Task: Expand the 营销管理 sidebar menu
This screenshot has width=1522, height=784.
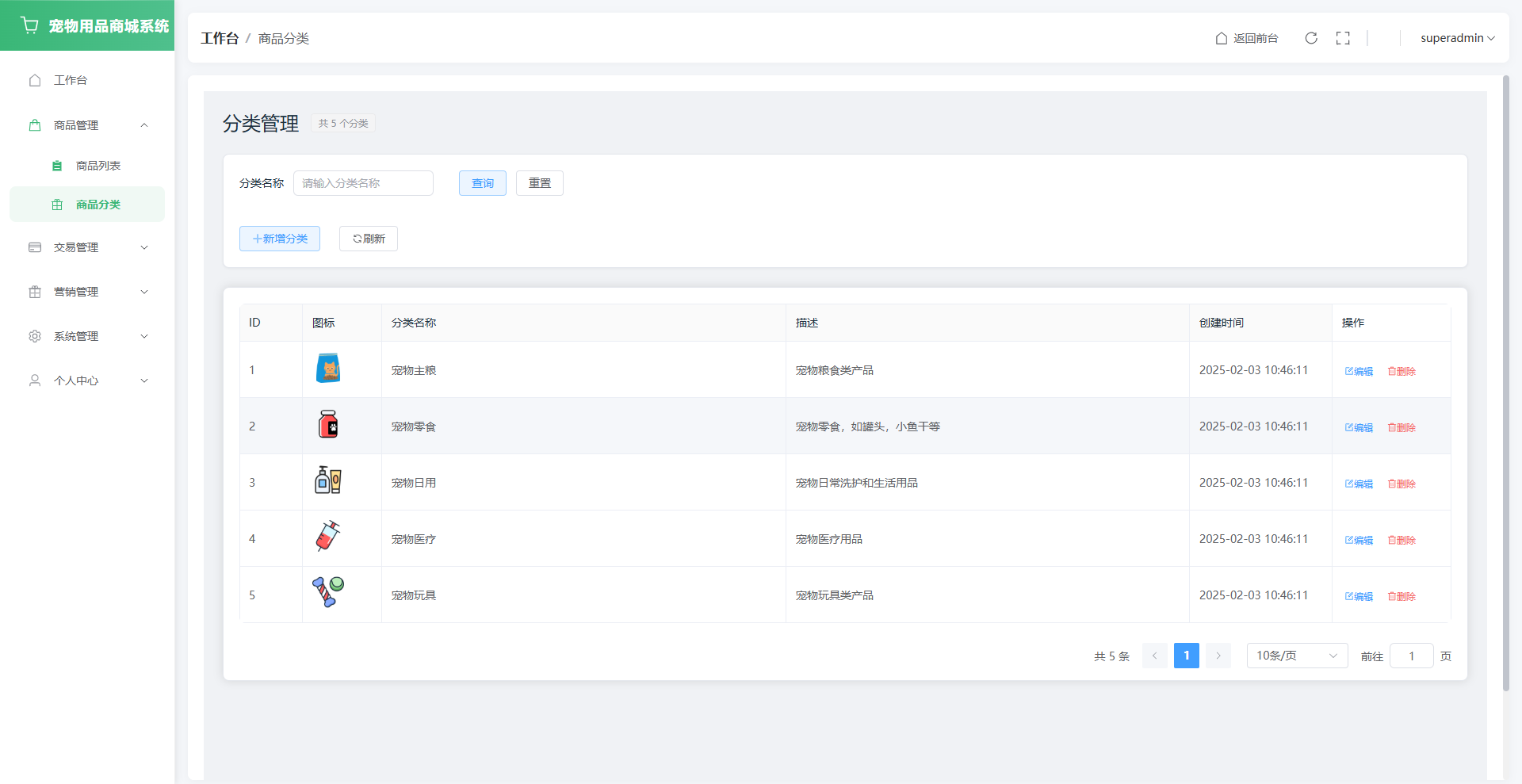Action: coord(87,292)
